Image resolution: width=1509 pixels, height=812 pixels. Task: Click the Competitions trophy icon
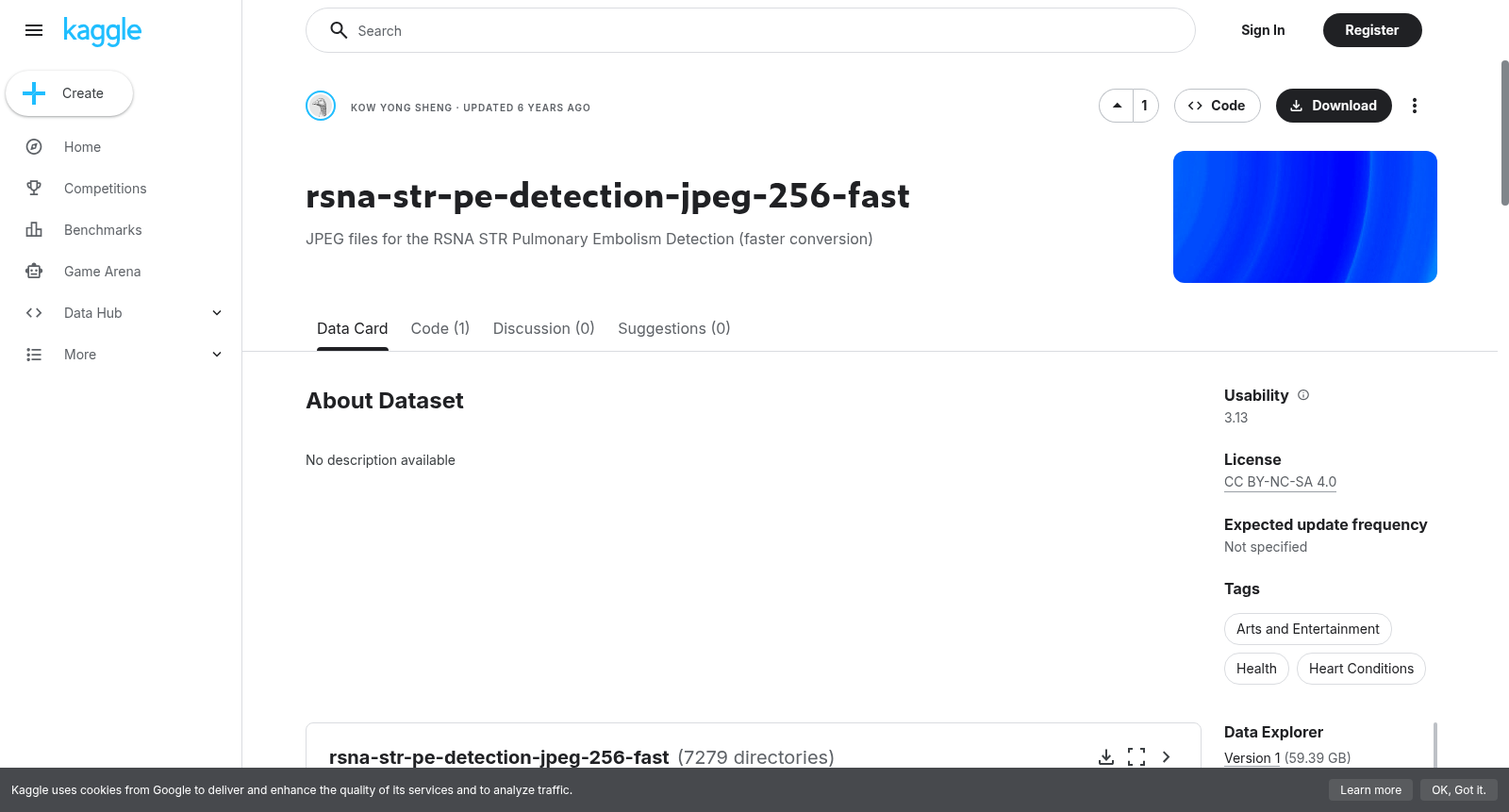(x=34, y=189)
